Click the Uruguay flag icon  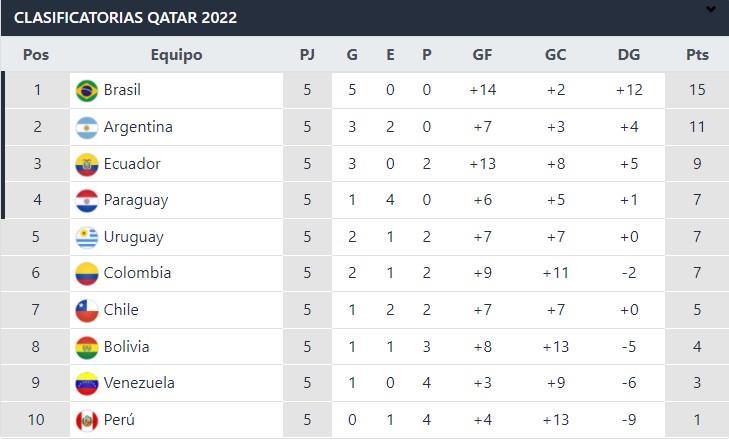pos(87,237)
